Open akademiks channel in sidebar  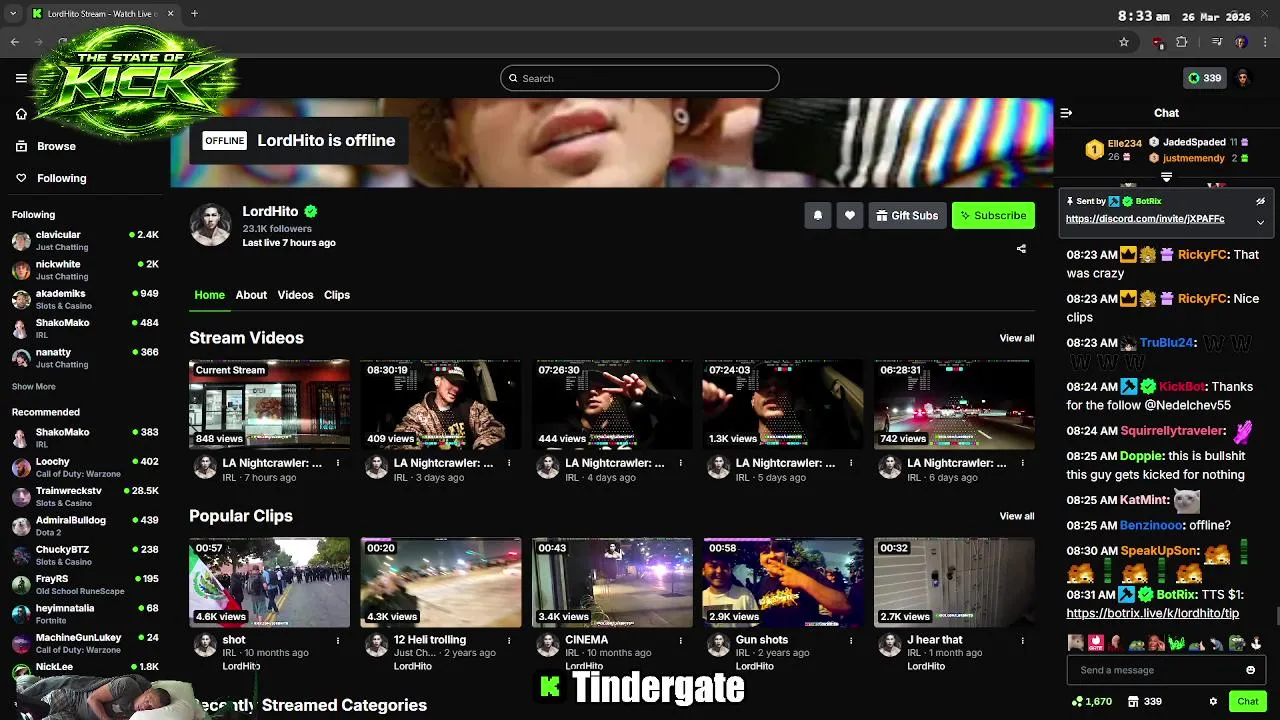[x=85, y=299]
